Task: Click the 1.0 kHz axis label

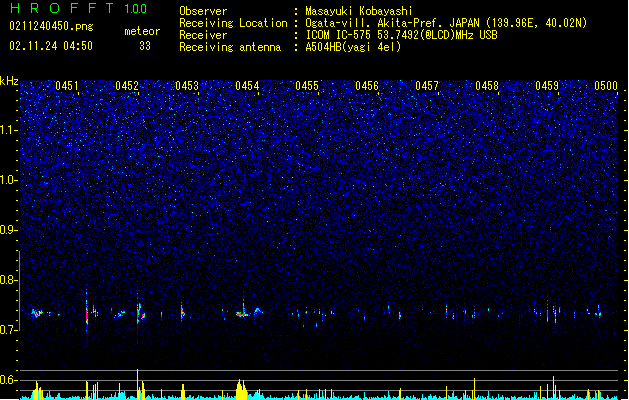Action: point(9,180)
